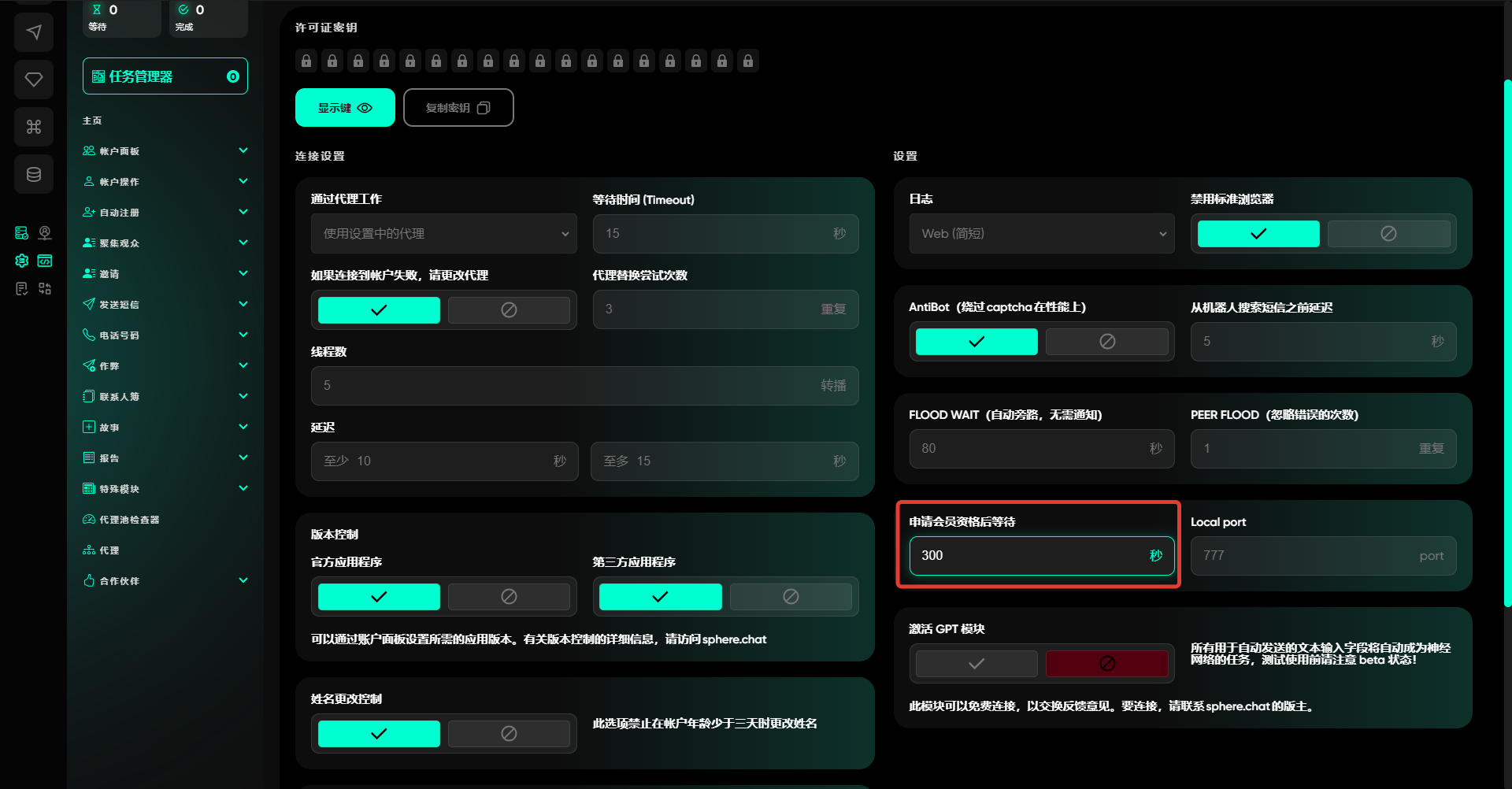The width and height of the screenshot is (1512, 789).
Task: Click the document checklist icon in left rail
Action: tap(22, 289)
